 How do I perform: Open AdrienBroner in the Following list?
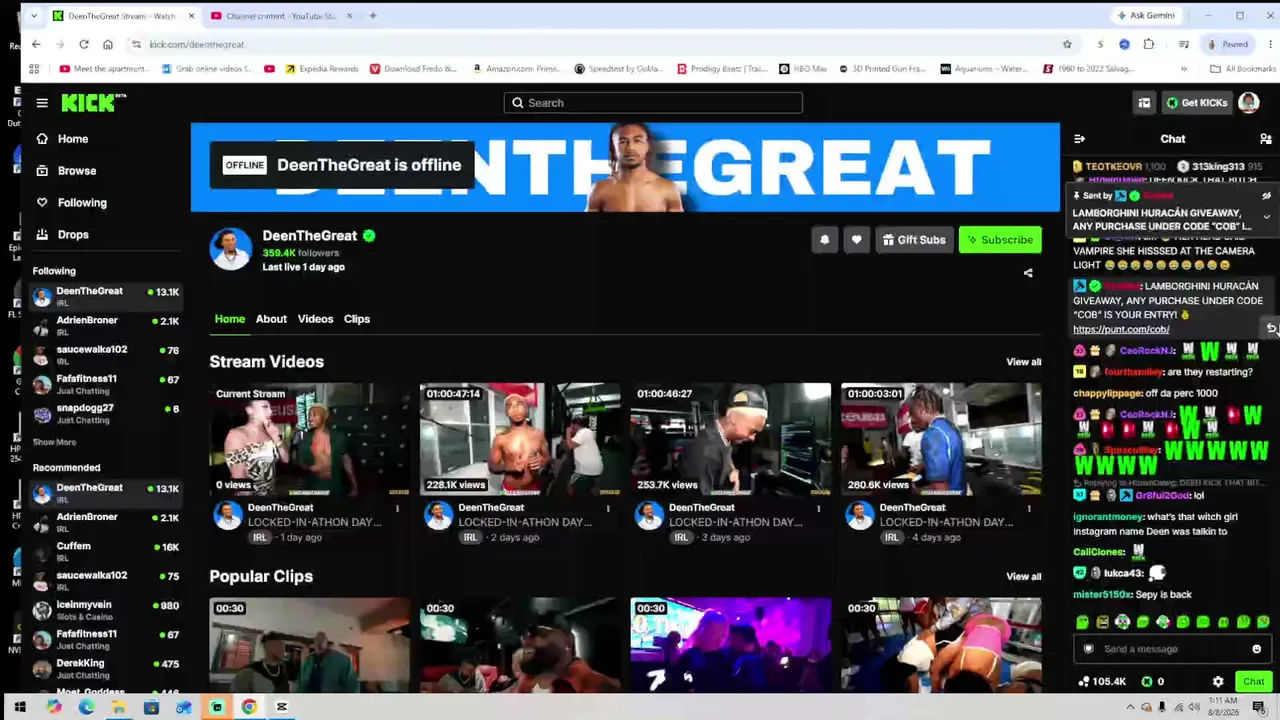(105, 326)
